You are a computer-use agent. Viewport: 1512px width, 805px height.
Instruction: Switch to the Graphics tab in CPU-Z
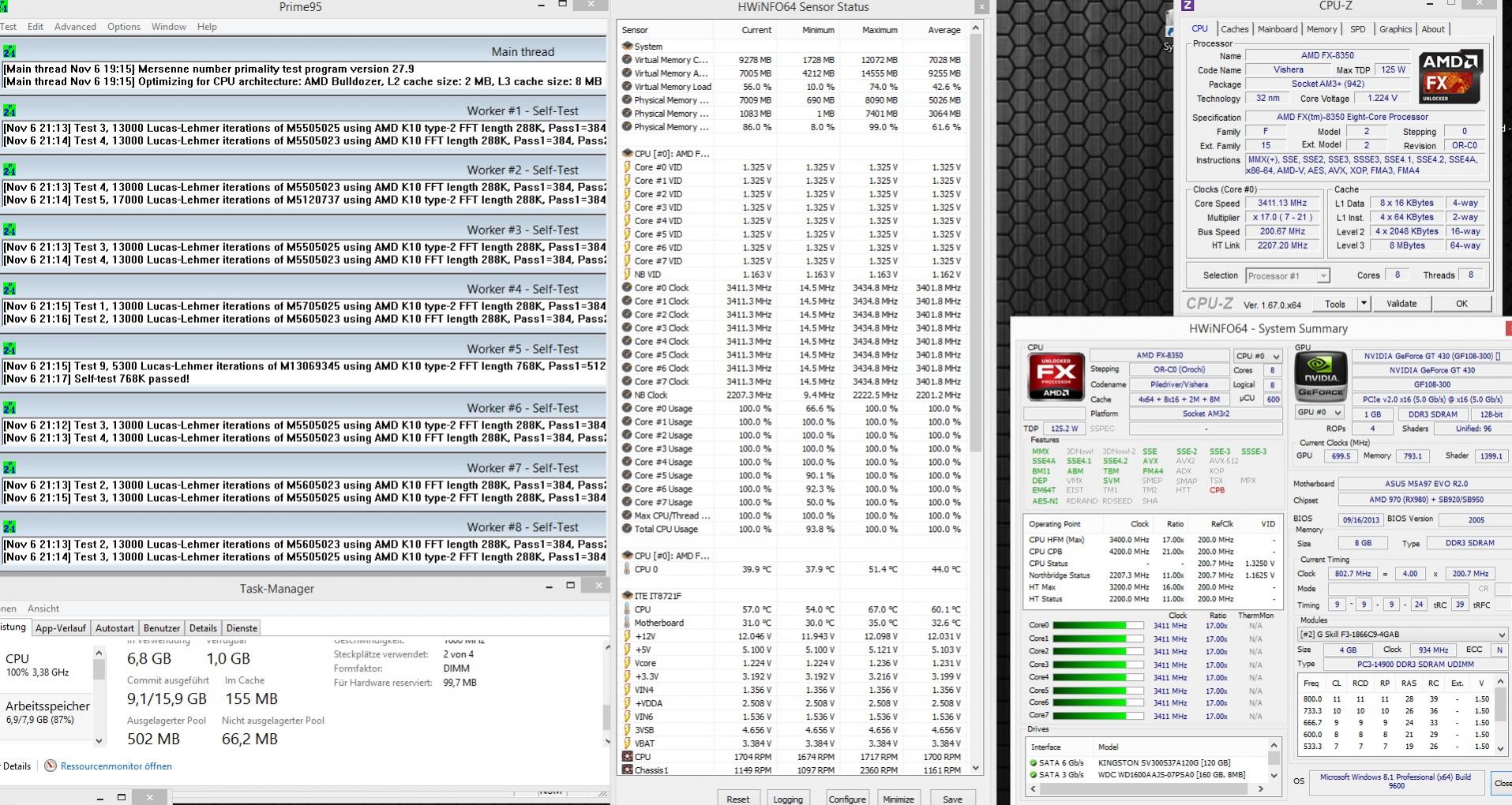point(1395,29)
